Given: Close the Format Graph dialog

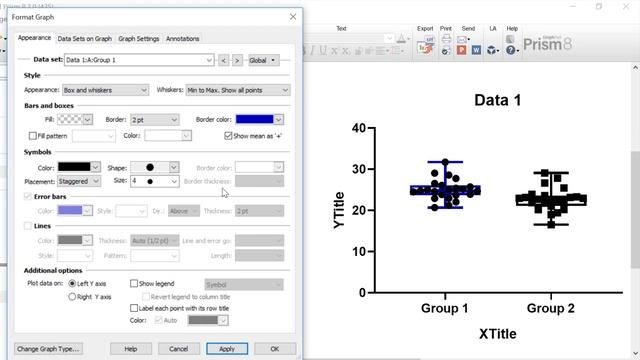Looking at the screenshot, I should pyautogui.click(x=293, y=17).
